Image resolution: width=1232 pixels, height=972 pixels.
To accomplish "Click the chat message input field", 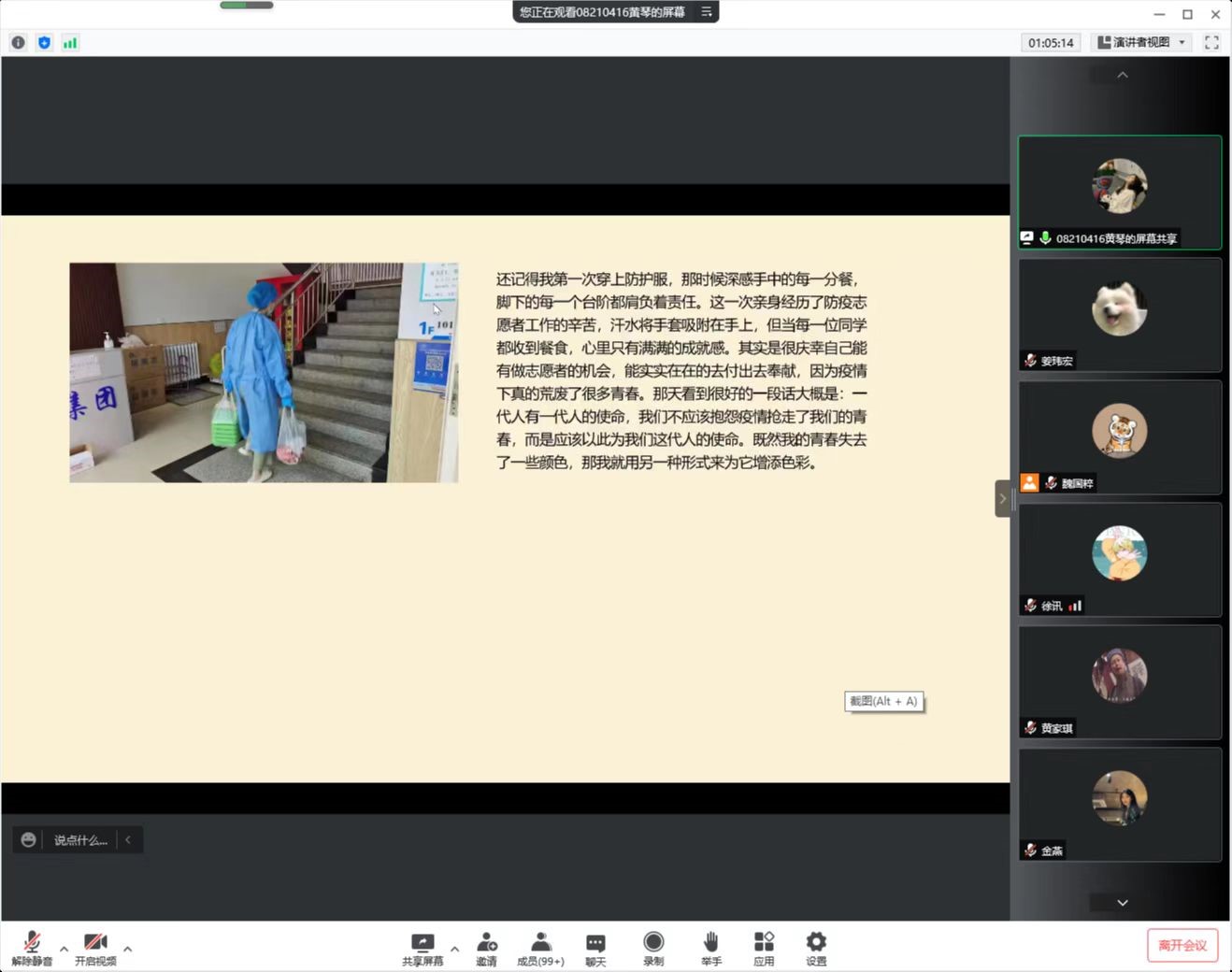I will point(80,840).
